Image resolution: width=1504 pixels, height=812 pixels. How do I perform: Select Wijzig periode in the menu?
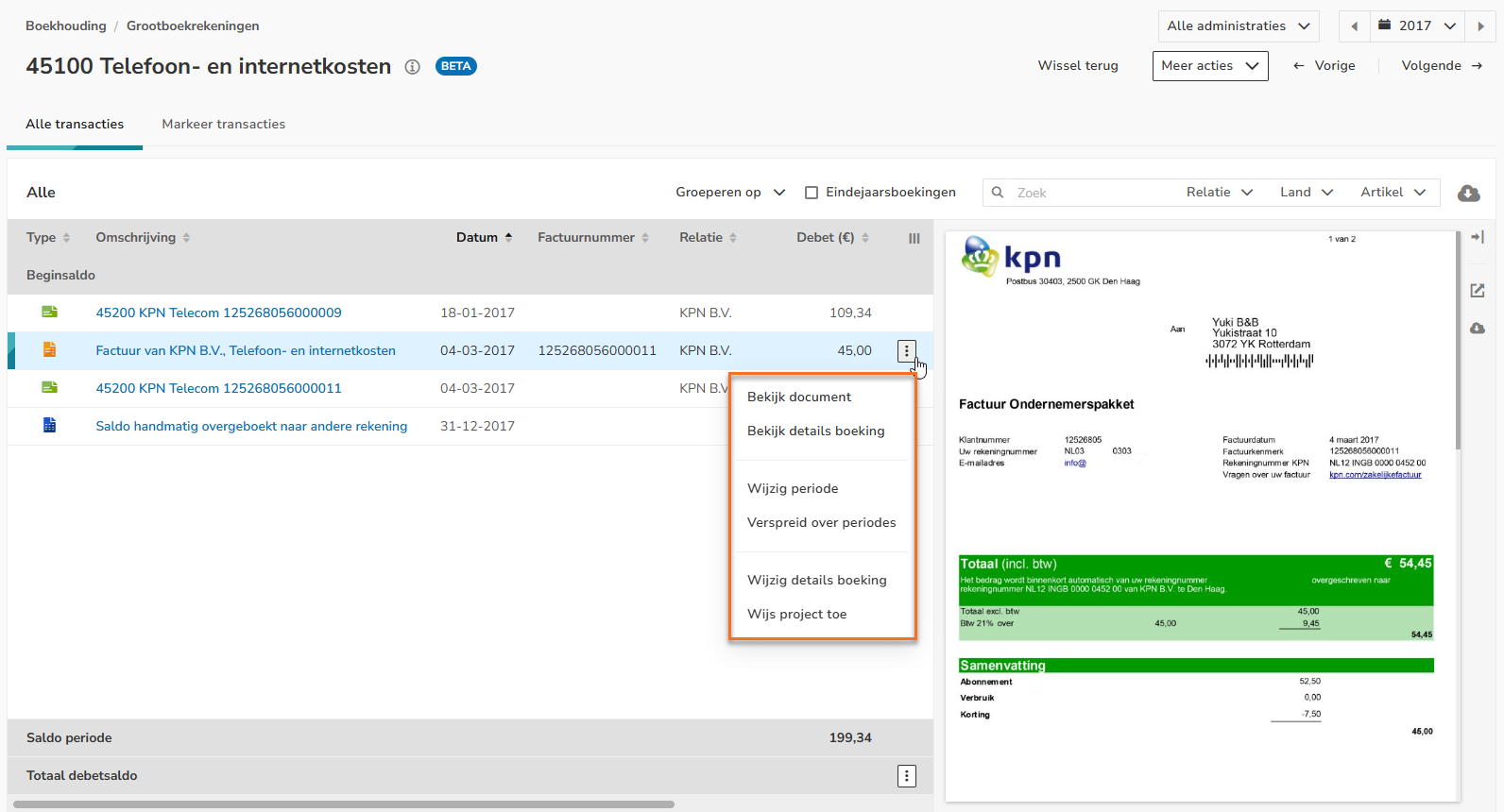click(793, 489)
